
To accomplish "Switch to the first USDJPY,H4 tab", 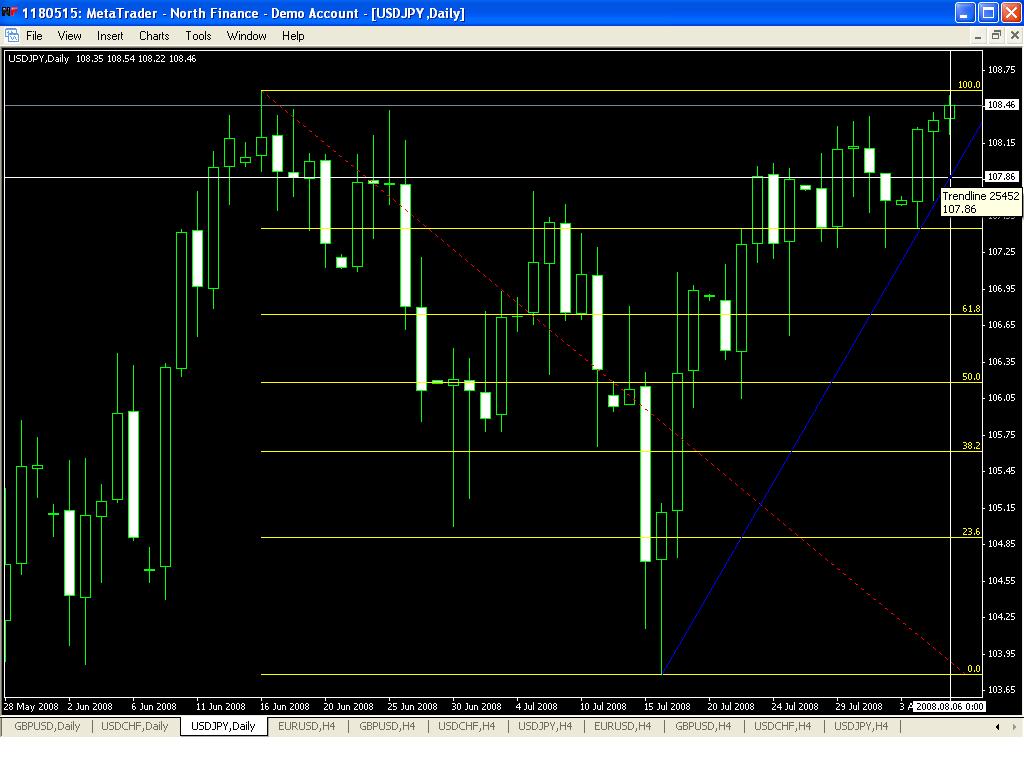I will (545, 726).
